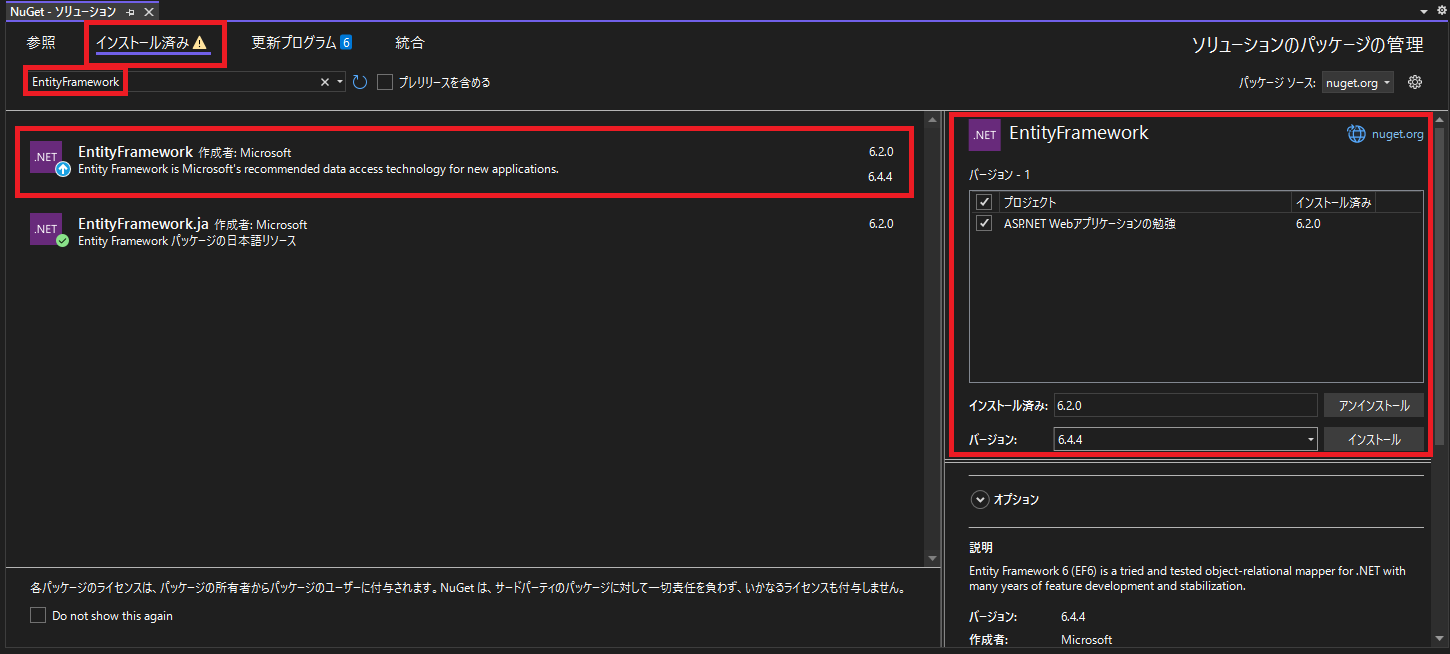Screen dimensions: 1450x654
Task: Click the .NET icon in details pane header
Action: click(984, 135)
